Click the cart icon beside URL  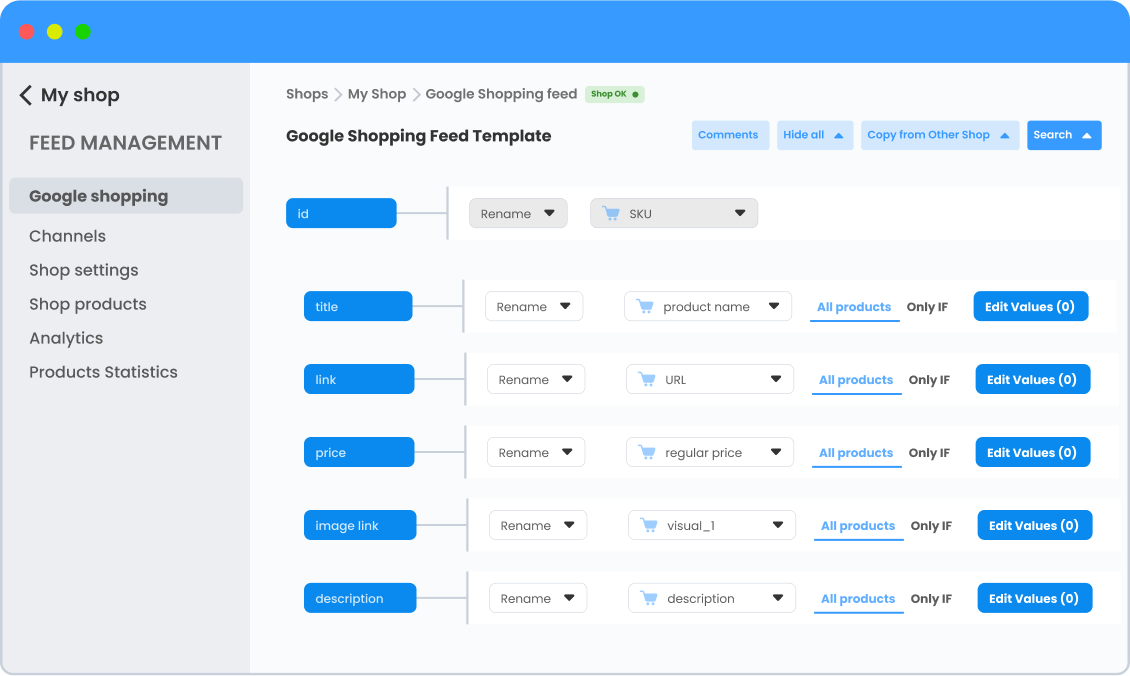[x=647, y=379]
